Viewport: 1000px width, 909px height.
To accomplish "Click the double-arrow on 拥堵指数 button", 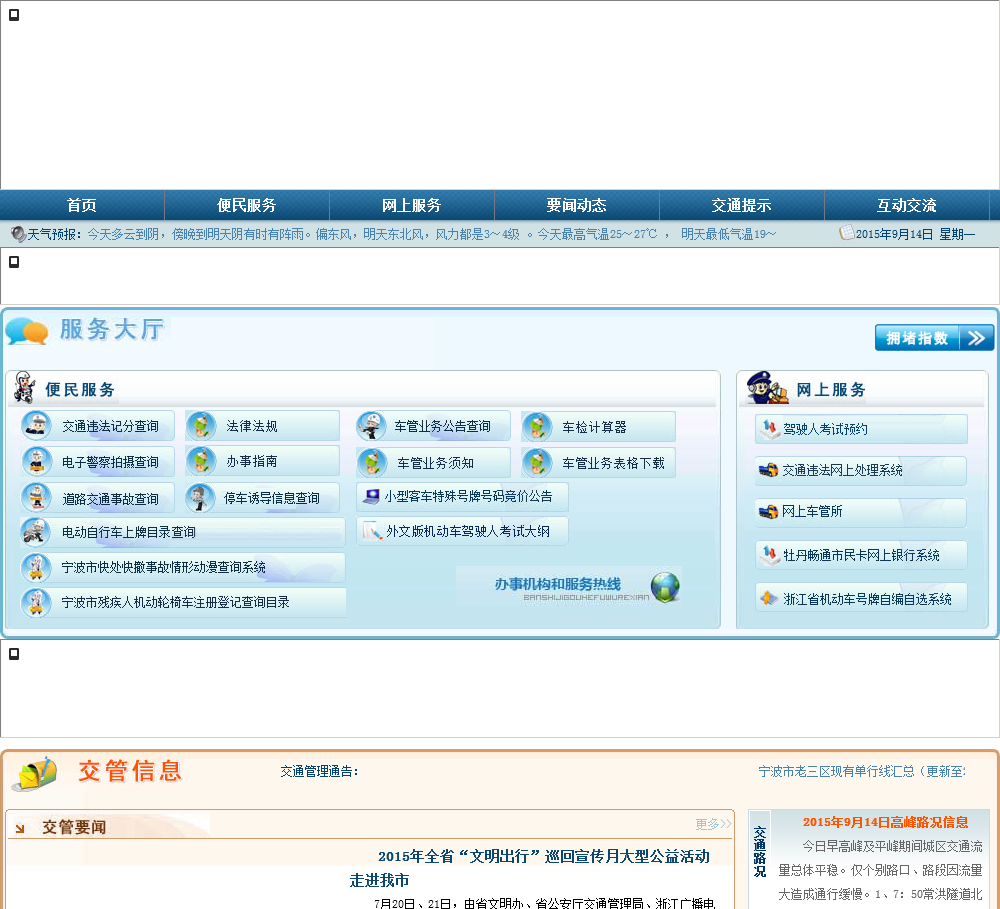I will (x=976, y=337).
